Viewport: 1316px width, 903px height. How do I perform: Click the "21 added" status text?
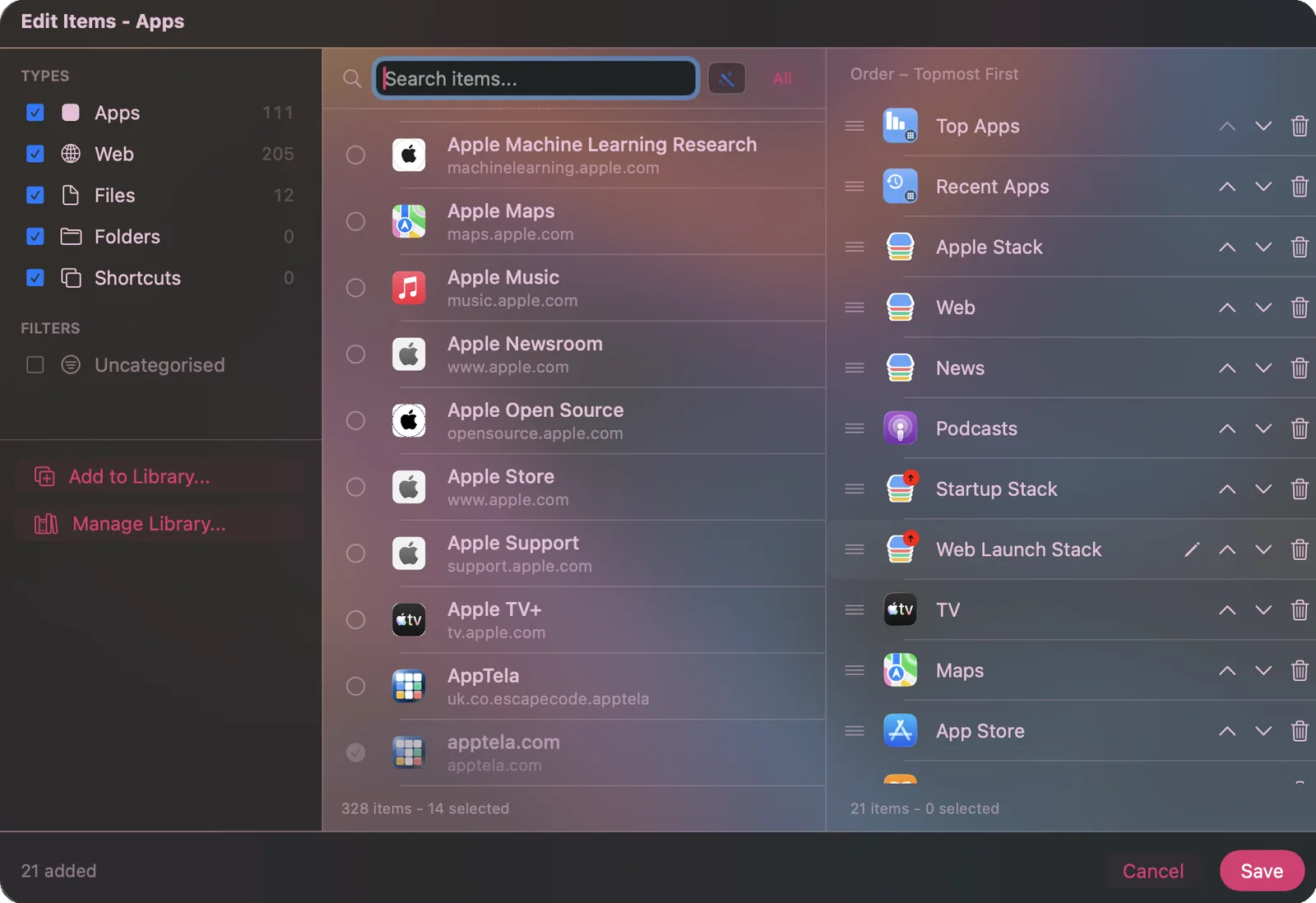(x=58, y=871)
